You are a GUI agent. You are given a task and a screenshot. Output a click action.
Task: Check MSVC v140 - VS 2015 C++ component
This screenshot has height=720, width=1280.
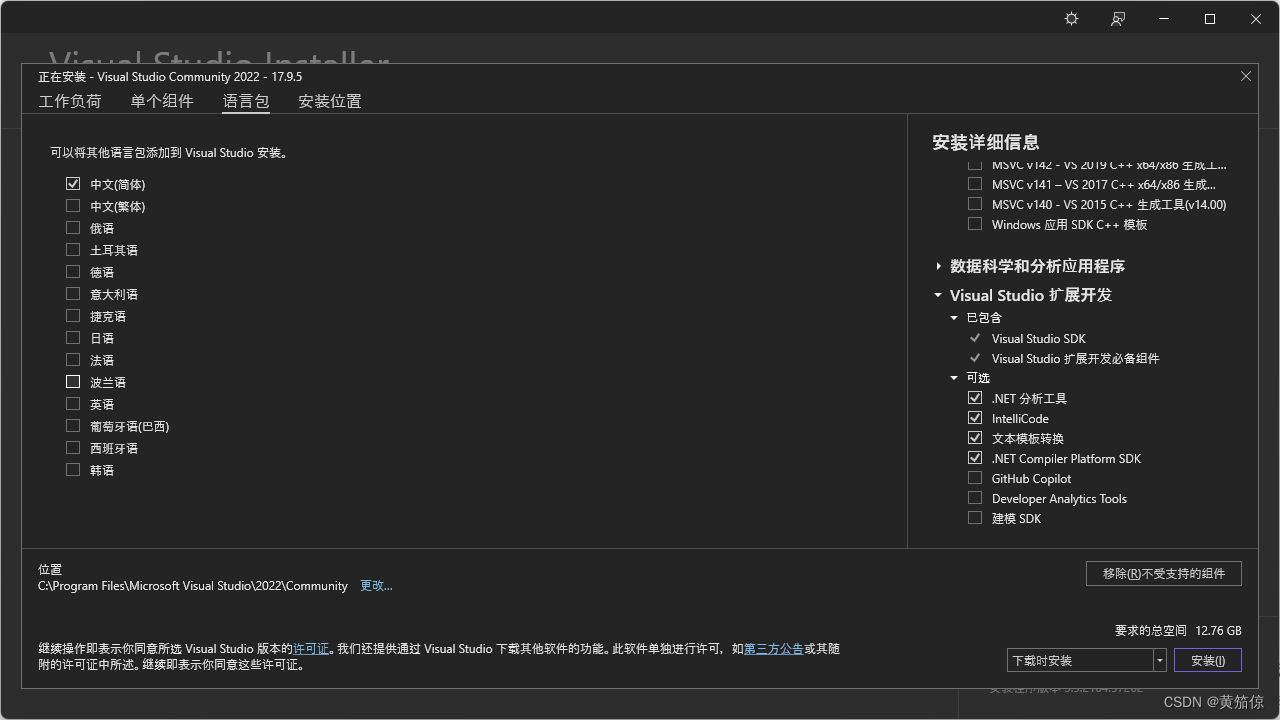point(975,204)
